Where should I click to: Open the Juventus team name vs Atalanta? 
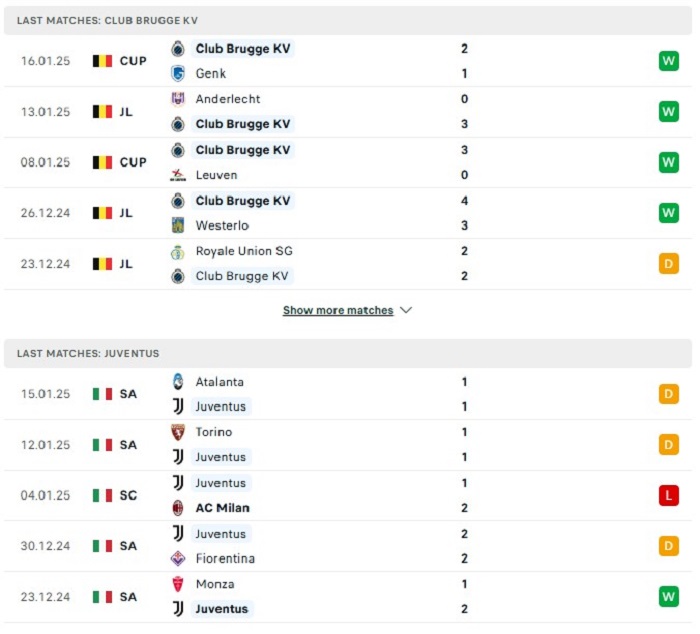pos(221,406)
